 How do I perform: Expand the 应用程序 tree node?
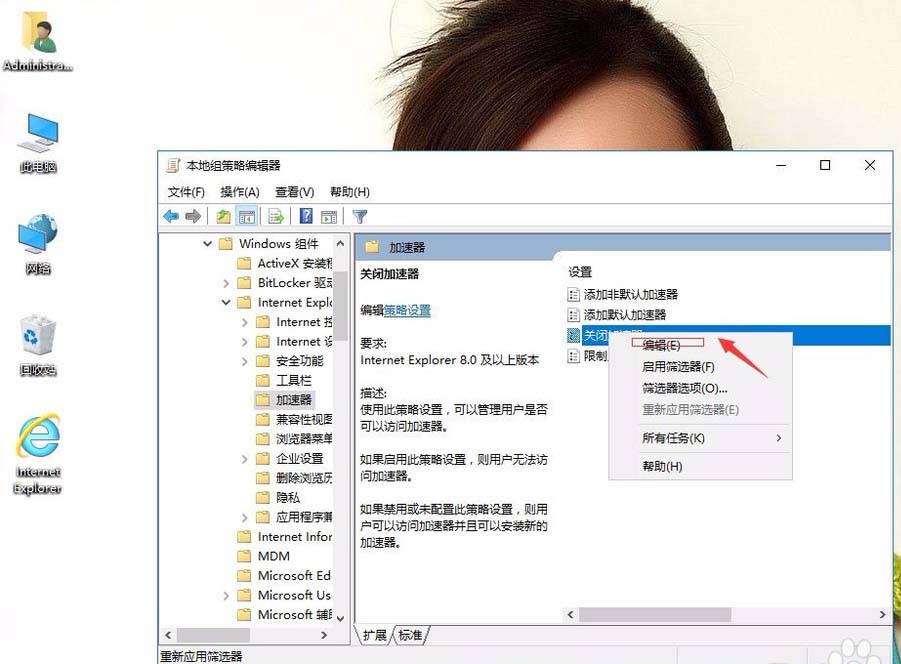(244, 518)
